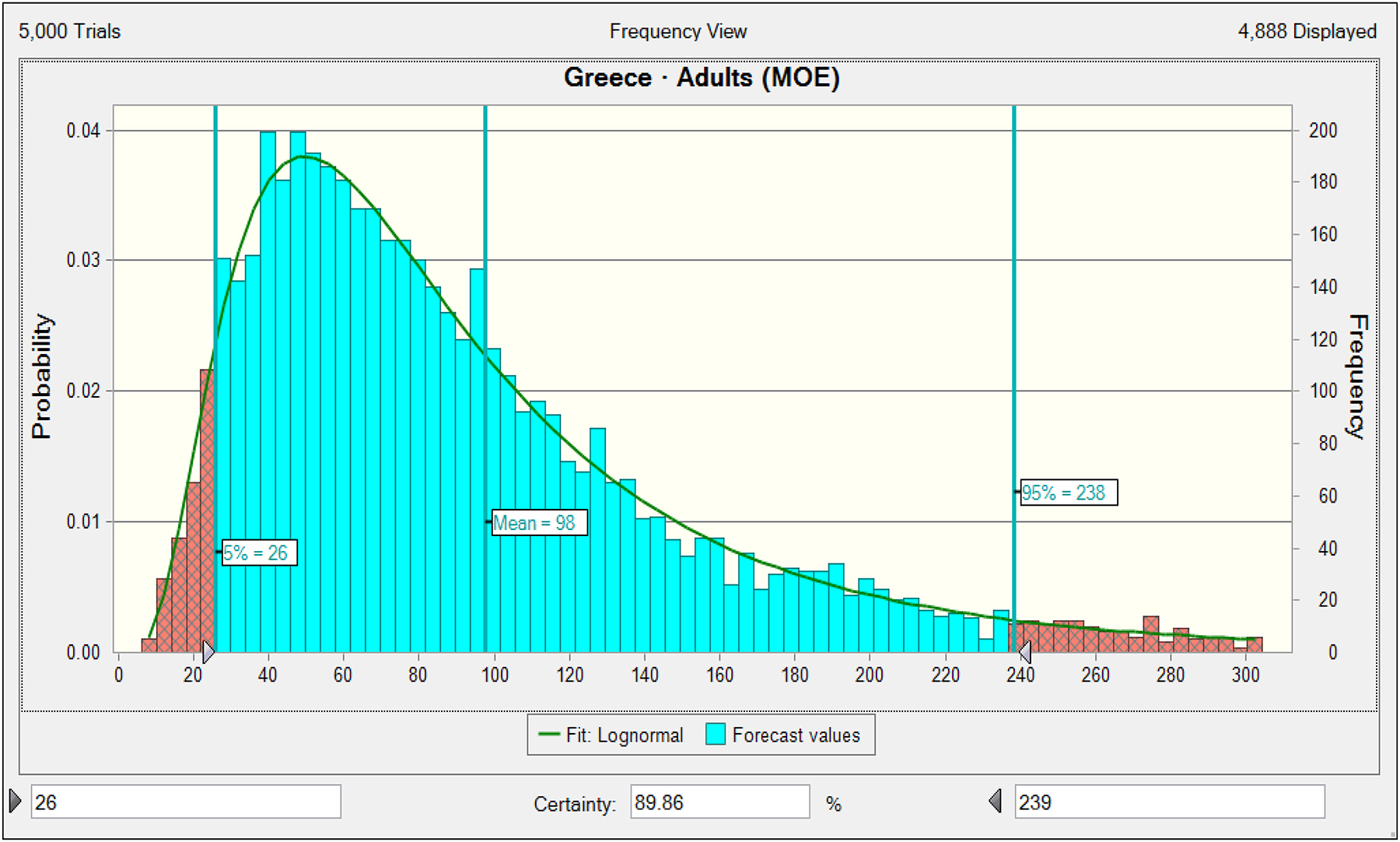The height and width of the screenshot is (842, 1400).
Task: Focus the Certainty field showing 89.86
Action: tap(719, 802)
